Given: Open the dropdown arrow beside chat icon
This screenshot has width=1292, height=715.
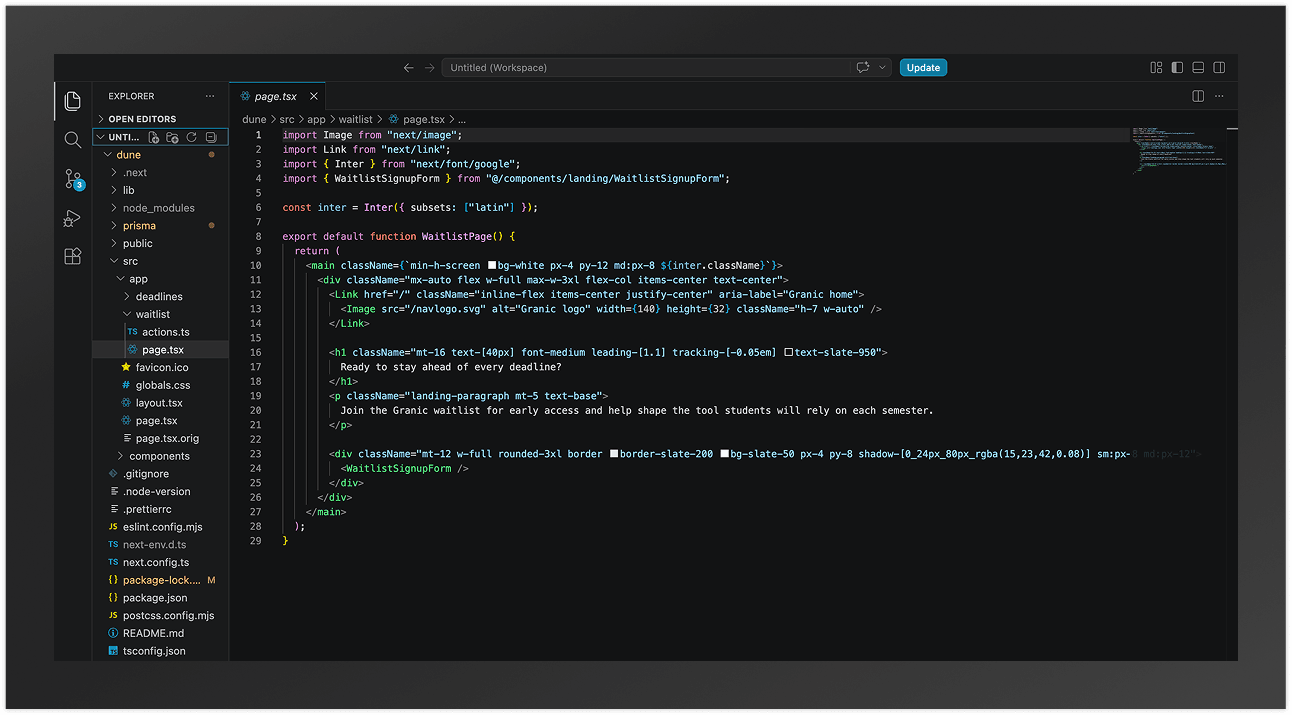Looking at the screenshot, I should [882, 68].
